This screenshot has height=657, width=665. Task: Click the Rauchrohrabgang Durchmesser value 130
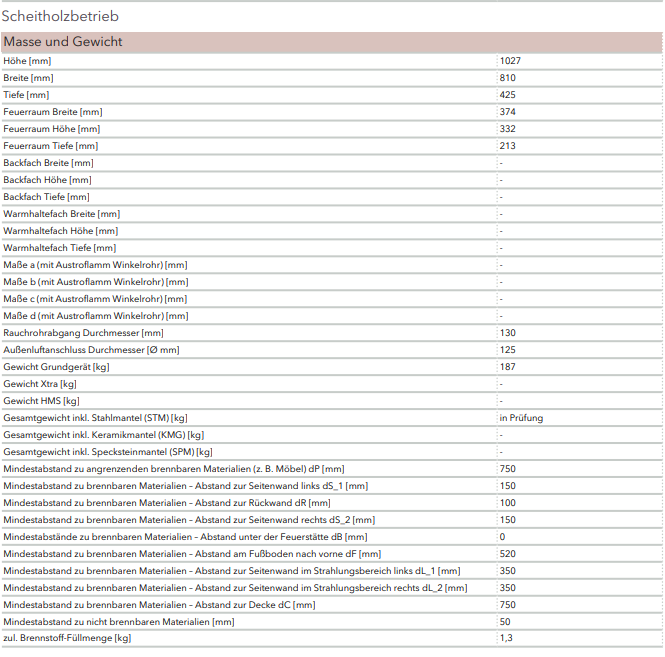tap(507, 333)
